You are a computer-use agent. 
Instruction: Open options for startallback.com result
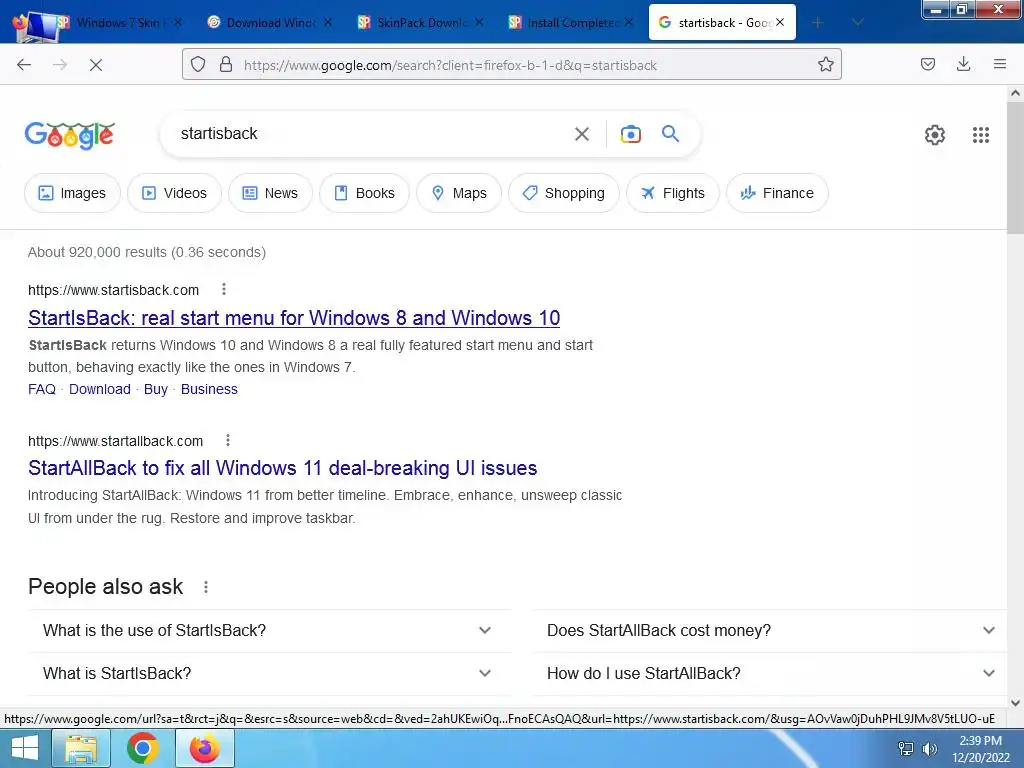click(x=228, y=440)
